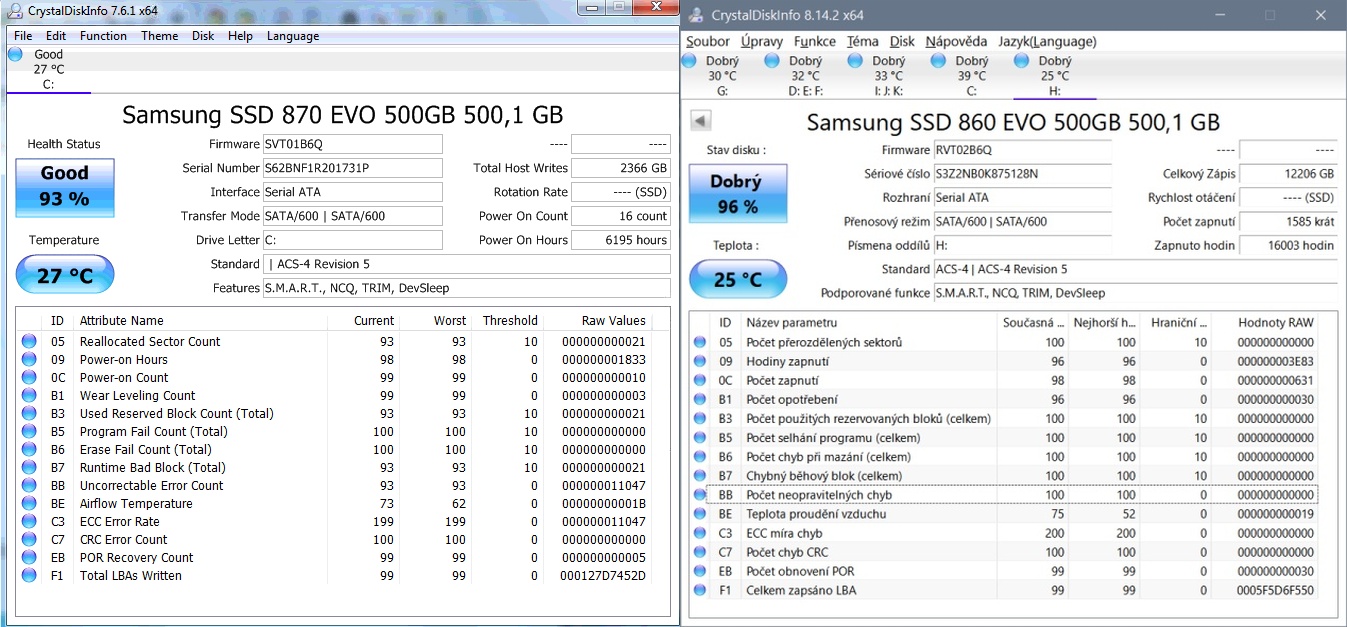Click the status orb for ECC Error Rate

(29, 522)
